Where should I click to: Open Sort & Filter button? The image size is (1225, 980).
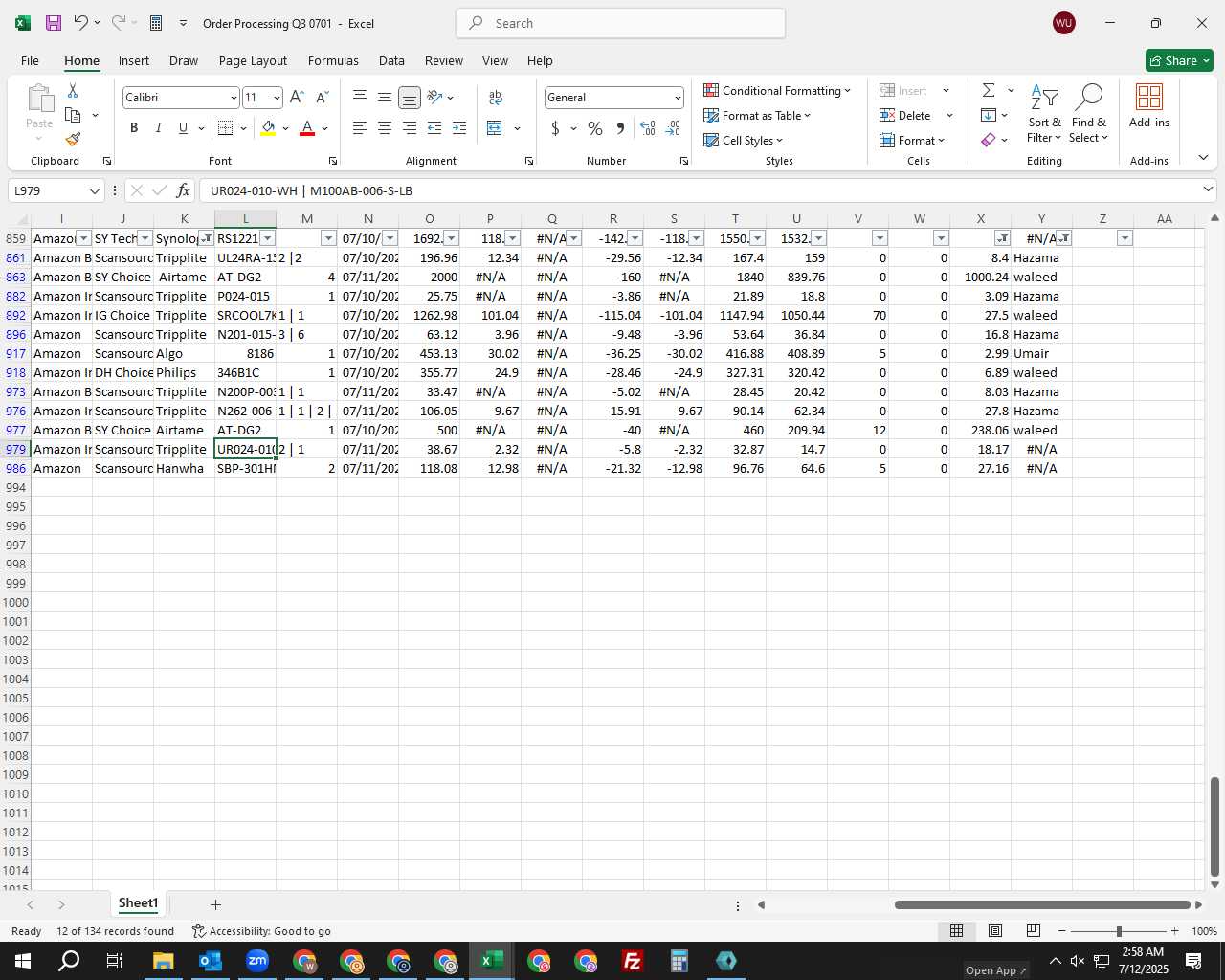[x=1045, y=113]
